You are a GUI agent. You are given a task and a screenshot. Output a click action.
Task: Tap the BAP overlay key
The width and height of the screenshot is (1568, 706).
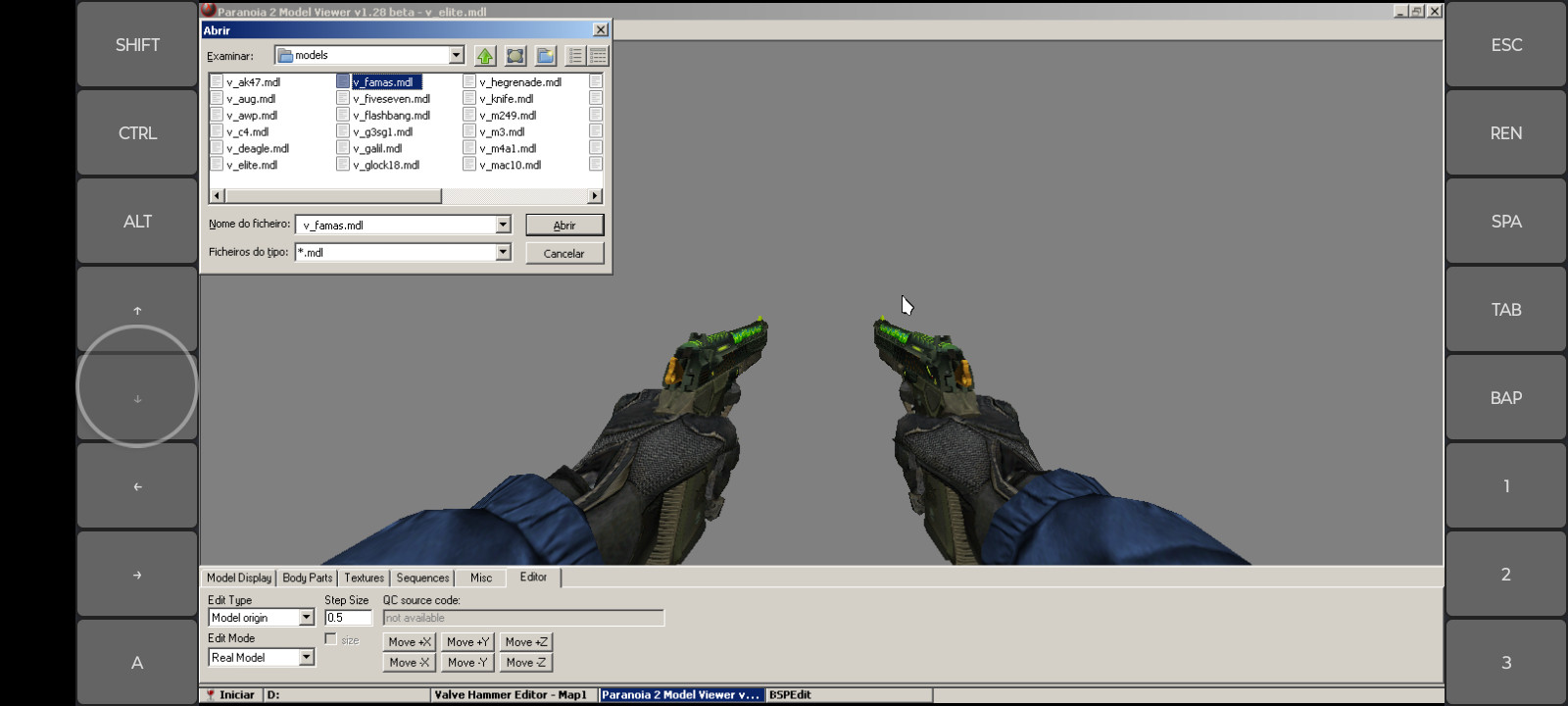[x=1506, y=398]
